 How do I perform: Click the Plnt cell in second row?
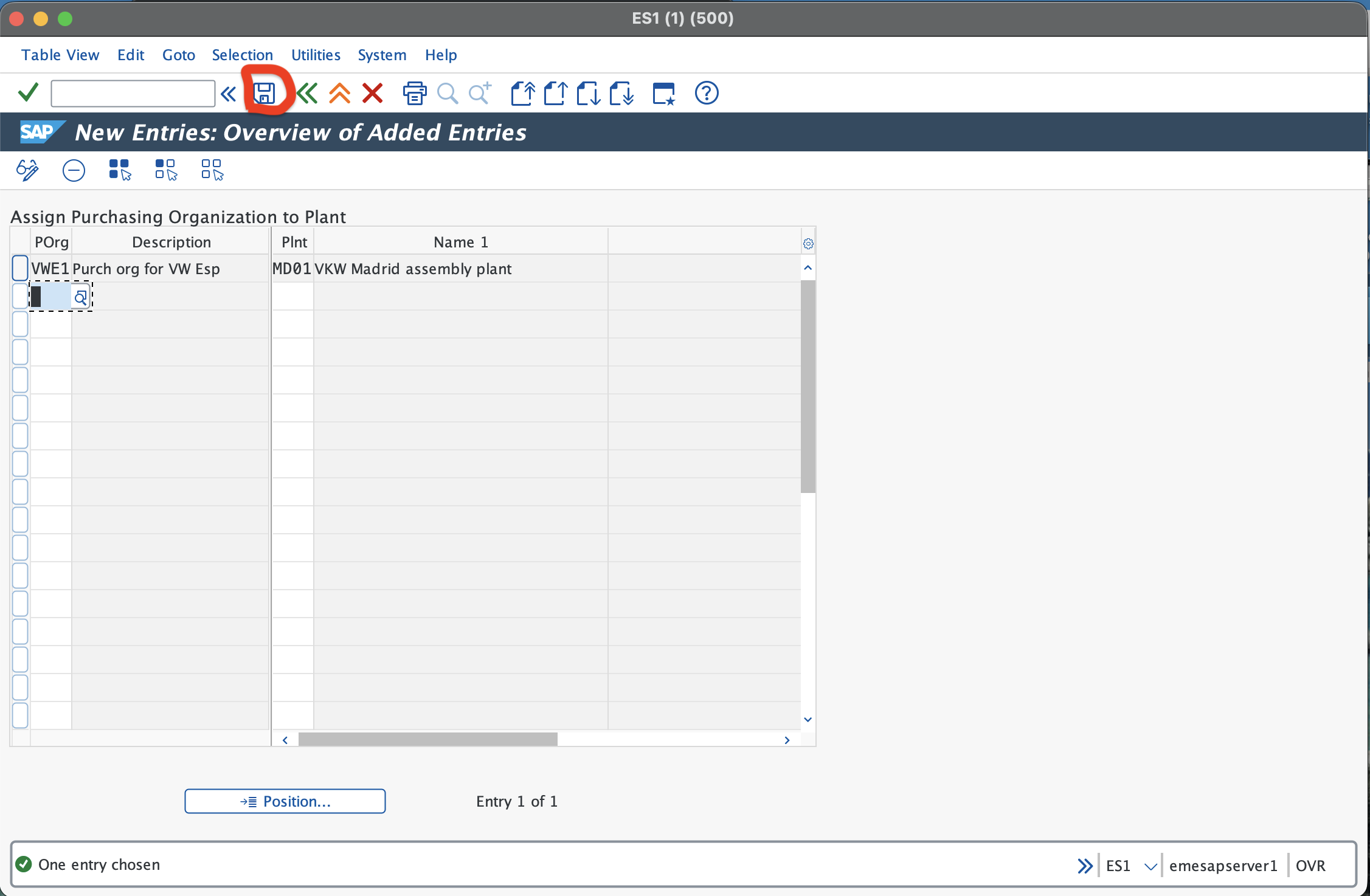(x=292, y=297)
